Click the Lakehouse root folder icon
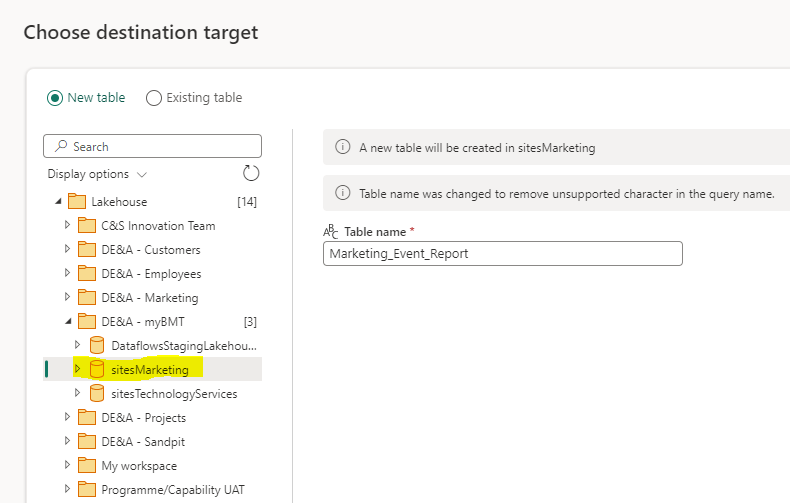This screenshot has width=790, height=503. [77, 202]
